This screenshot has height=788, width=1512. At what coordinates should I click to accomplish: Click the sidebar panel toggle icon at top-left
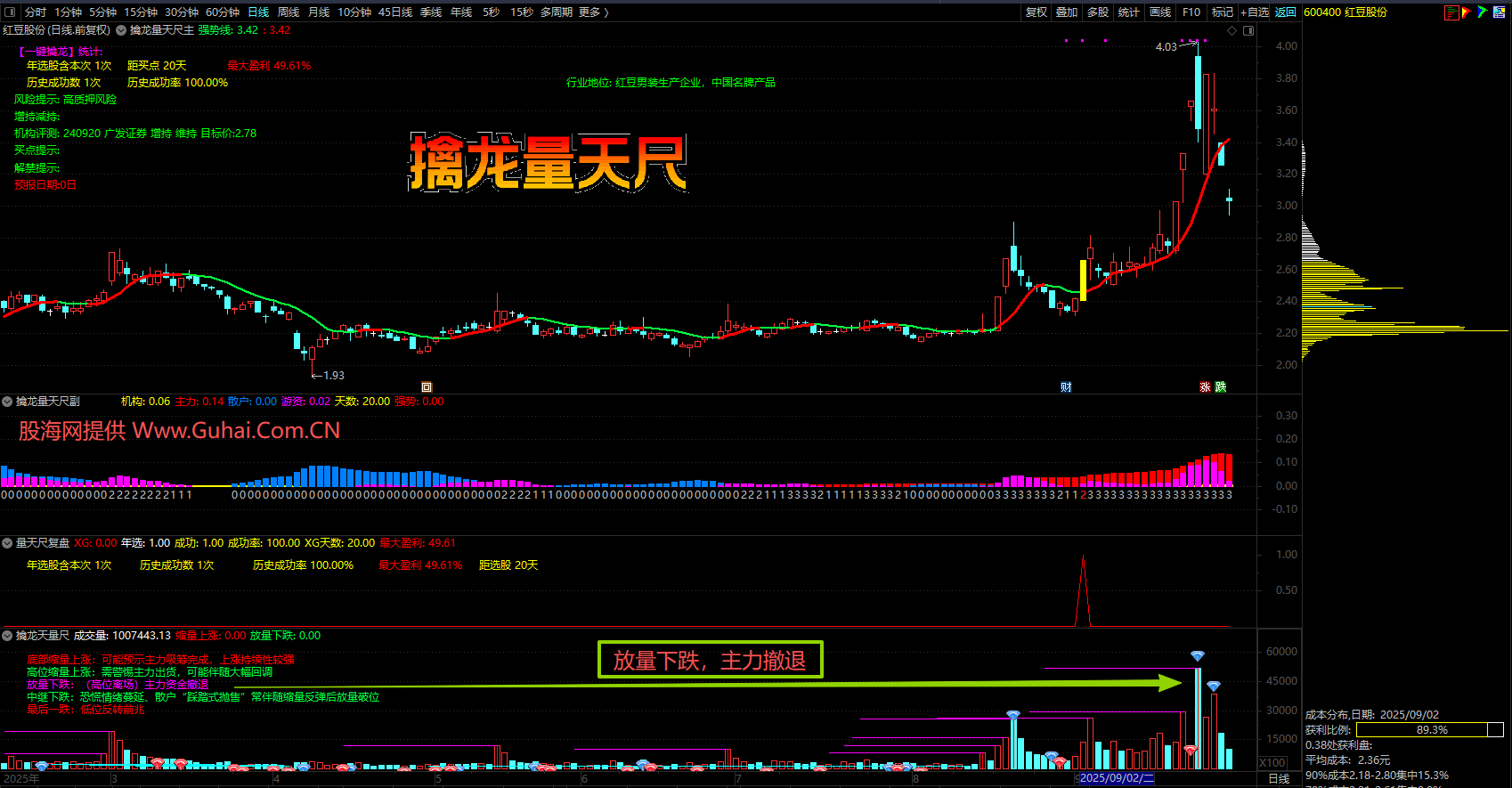tap(11, 12)
